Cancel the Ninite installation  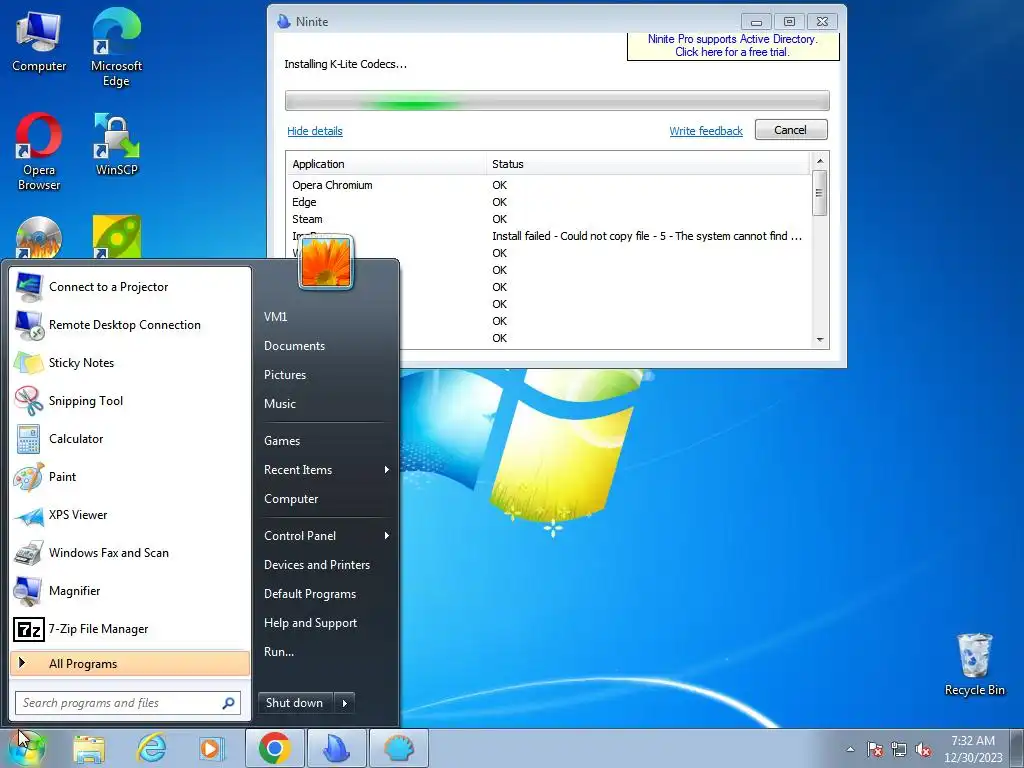(x=791, y=130)
